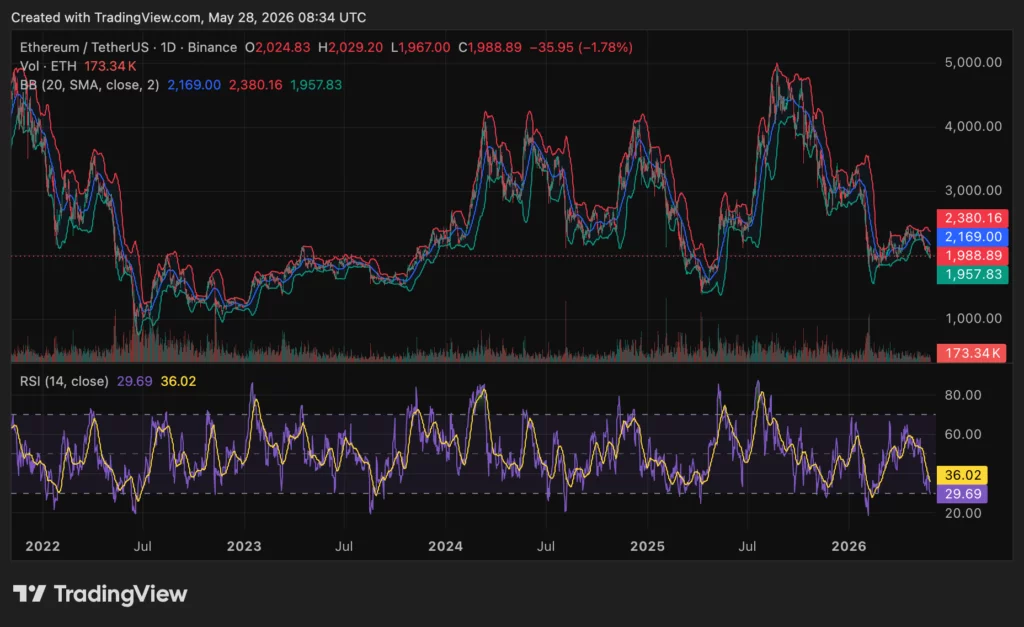The image size is (1024, 627).
Task: Click the RSI value 29.69 in legend
Action: (135, 381)
